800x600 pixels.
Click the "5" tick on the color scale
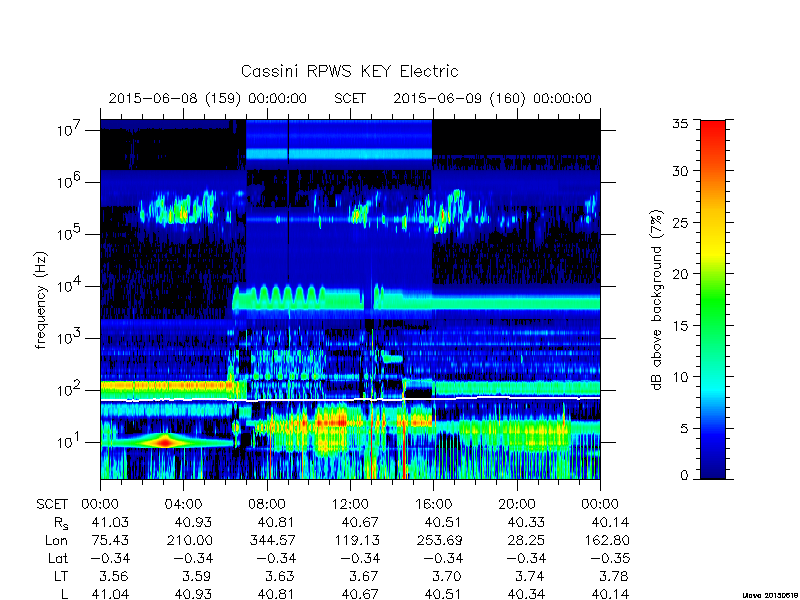click(684, 428)
